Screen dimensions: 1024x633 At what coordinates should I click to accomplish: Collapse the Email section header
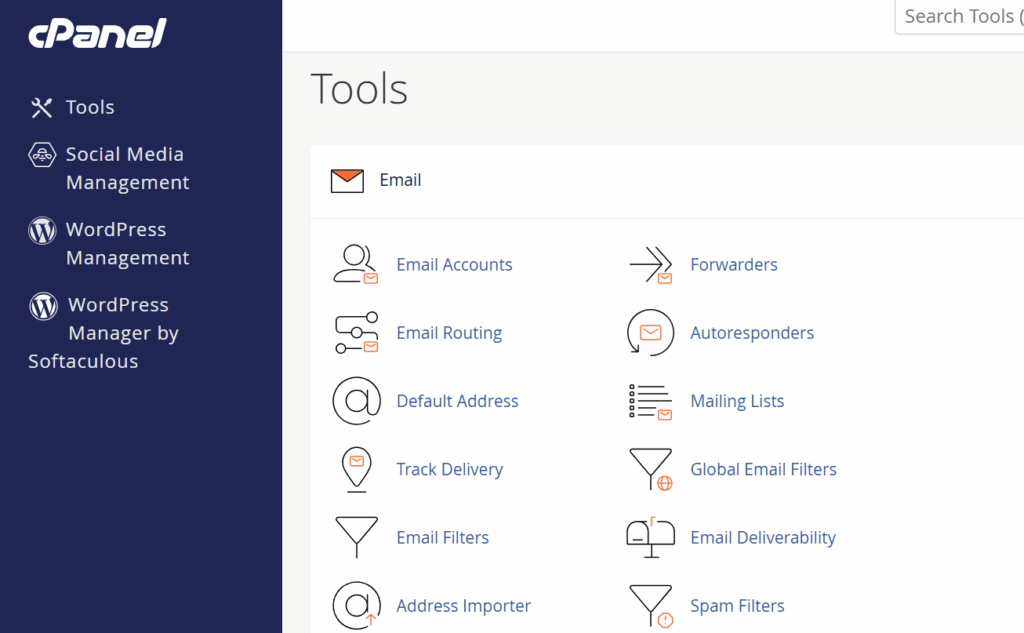[x=667, y=181]
